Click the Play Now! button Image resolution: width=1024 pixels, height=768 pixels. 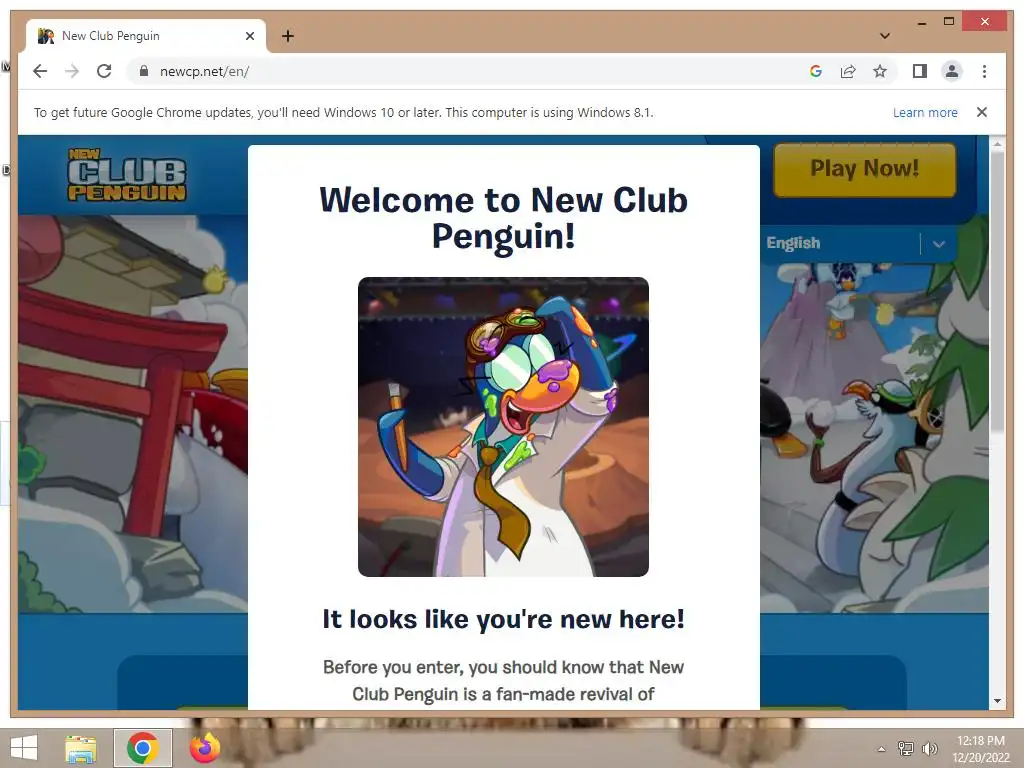[x=865, y=170]
